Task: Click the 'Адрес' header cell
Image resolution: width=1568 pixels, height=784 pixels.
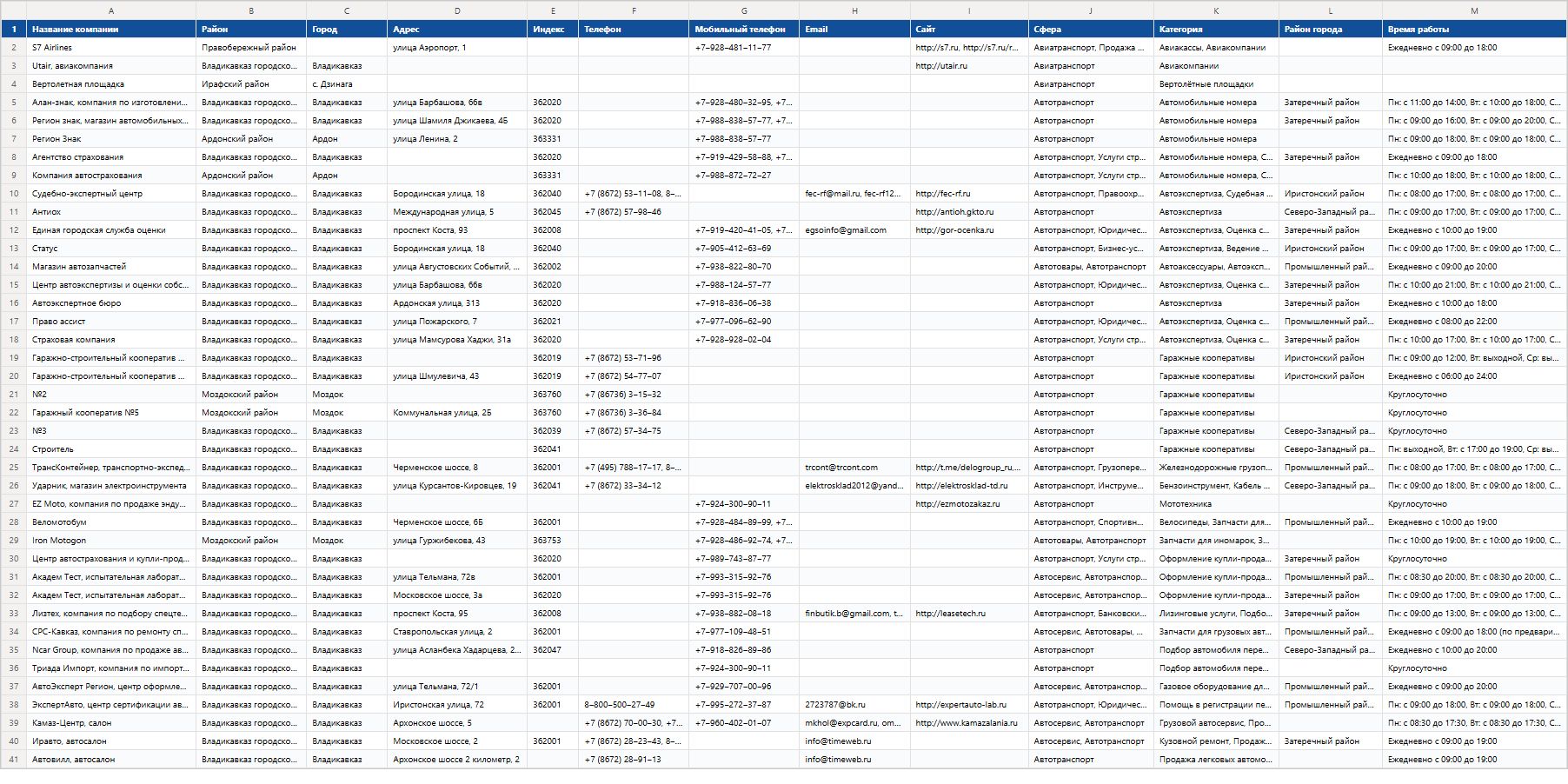Action: [457, 30]
